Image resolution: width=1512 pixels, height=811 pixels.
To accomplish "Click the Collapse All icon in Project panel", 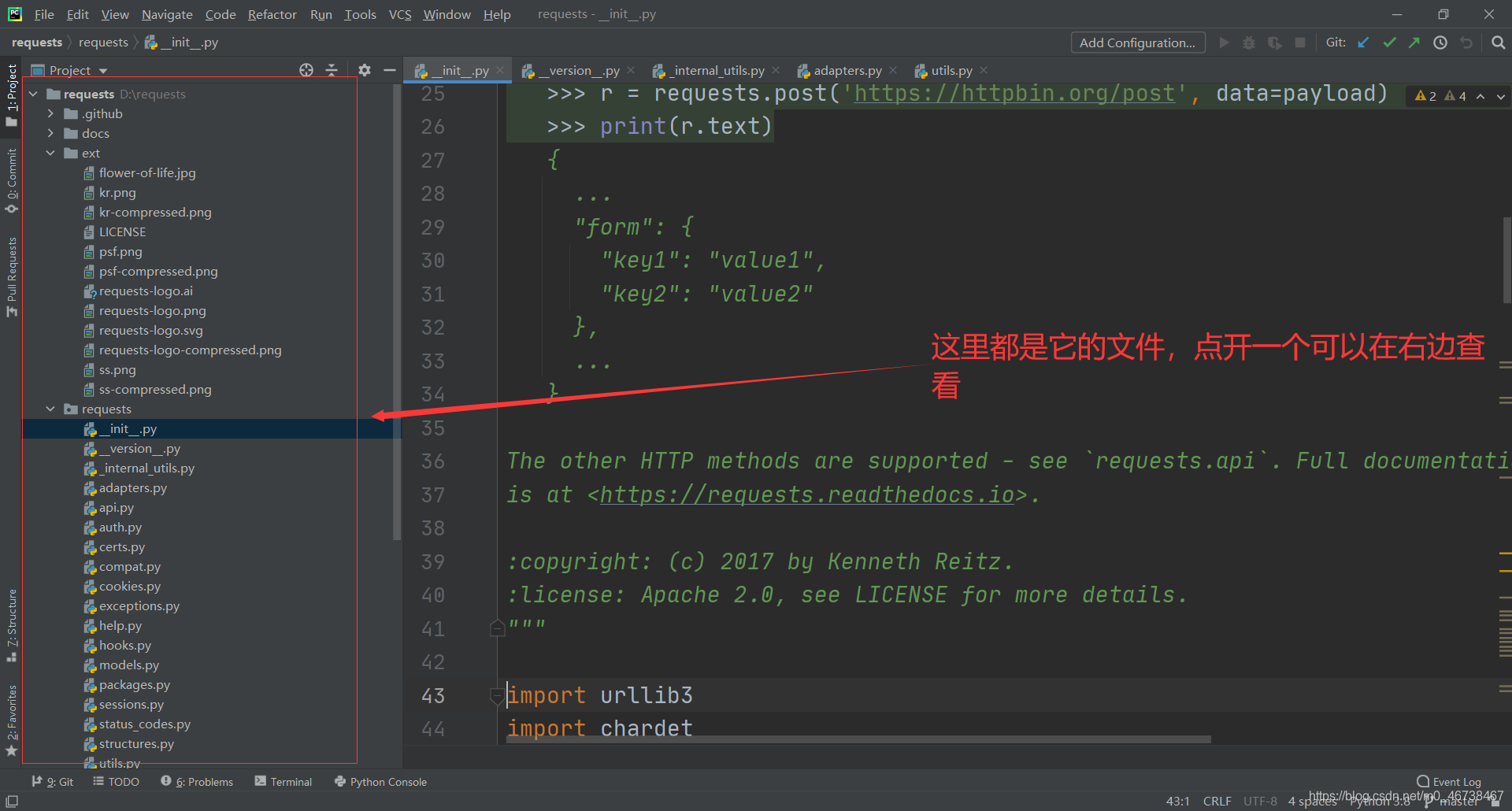I will (332, 70).
